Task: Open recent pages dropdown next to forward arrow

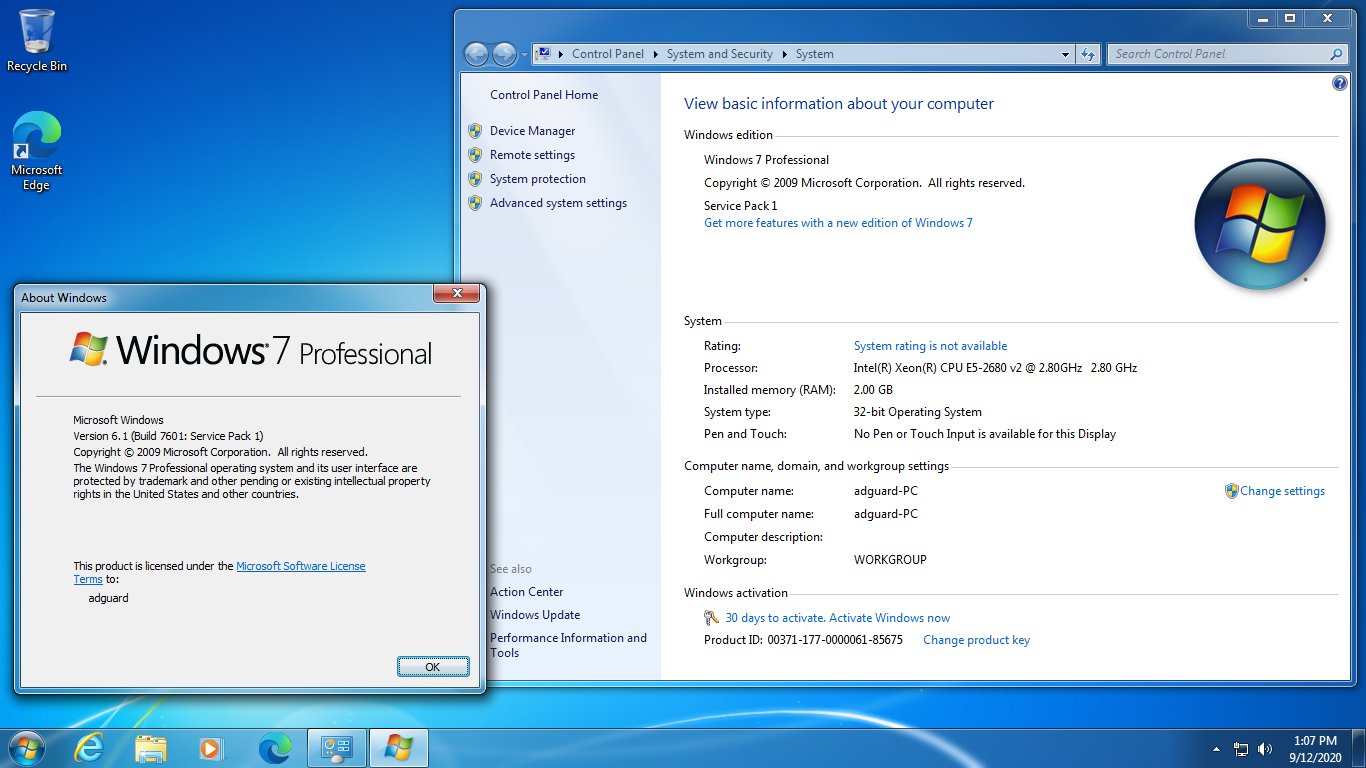Action: click(x=525, y=55)
